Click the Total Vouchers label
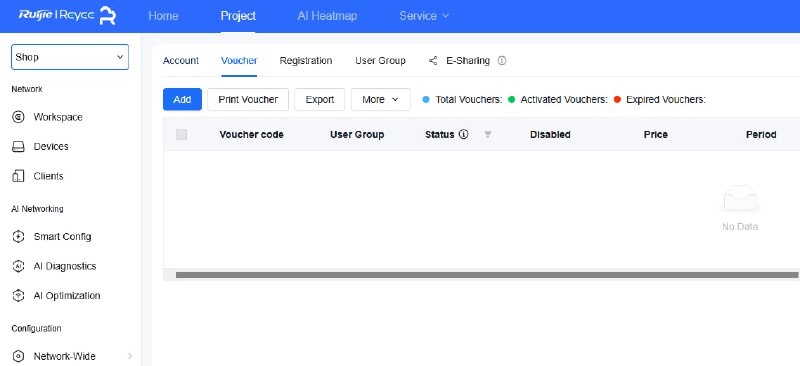 pyautogui.click(x=469, y=100)
